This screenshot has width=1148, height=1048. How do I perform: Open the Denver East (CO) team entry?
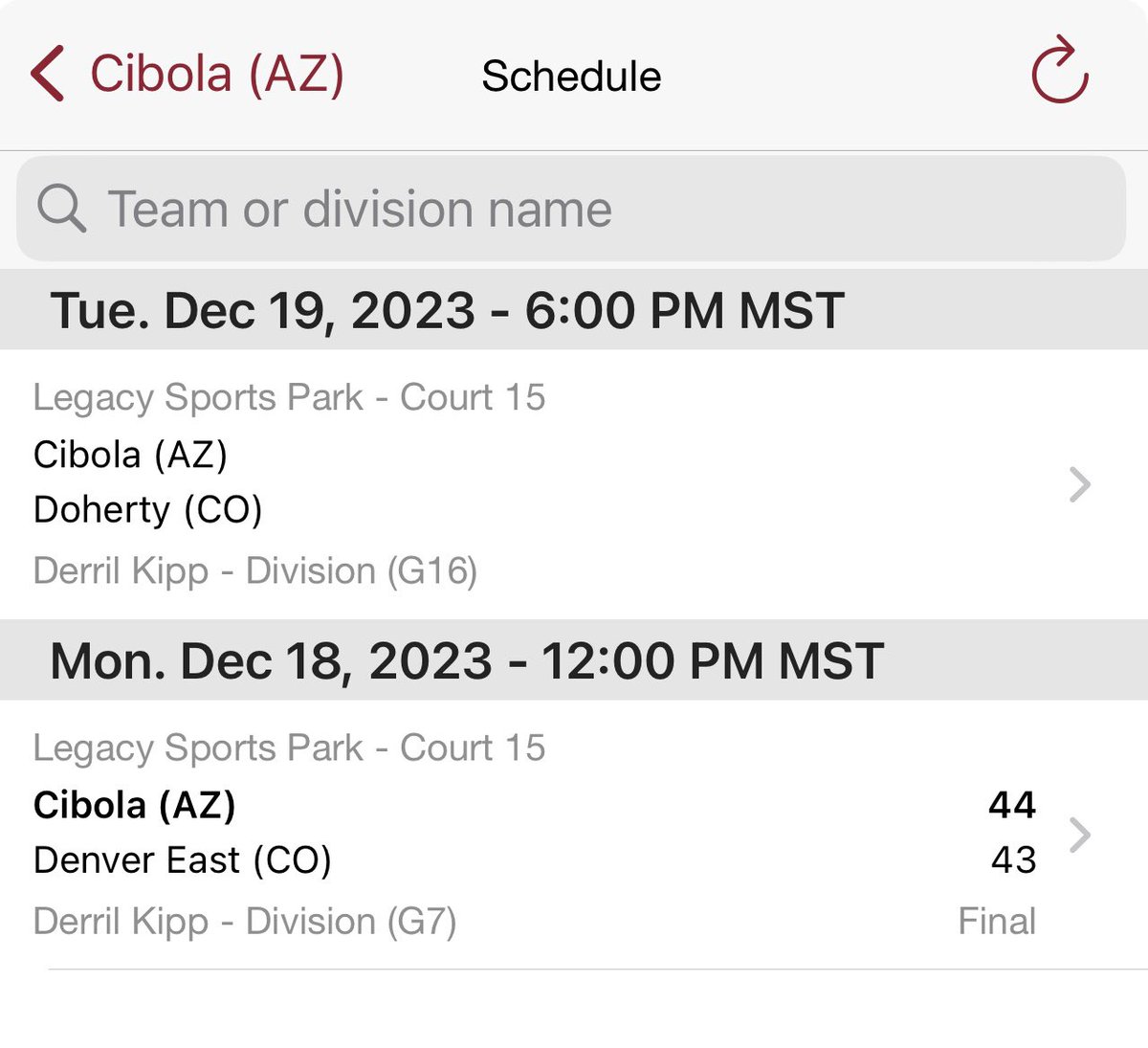pos(183,860)
